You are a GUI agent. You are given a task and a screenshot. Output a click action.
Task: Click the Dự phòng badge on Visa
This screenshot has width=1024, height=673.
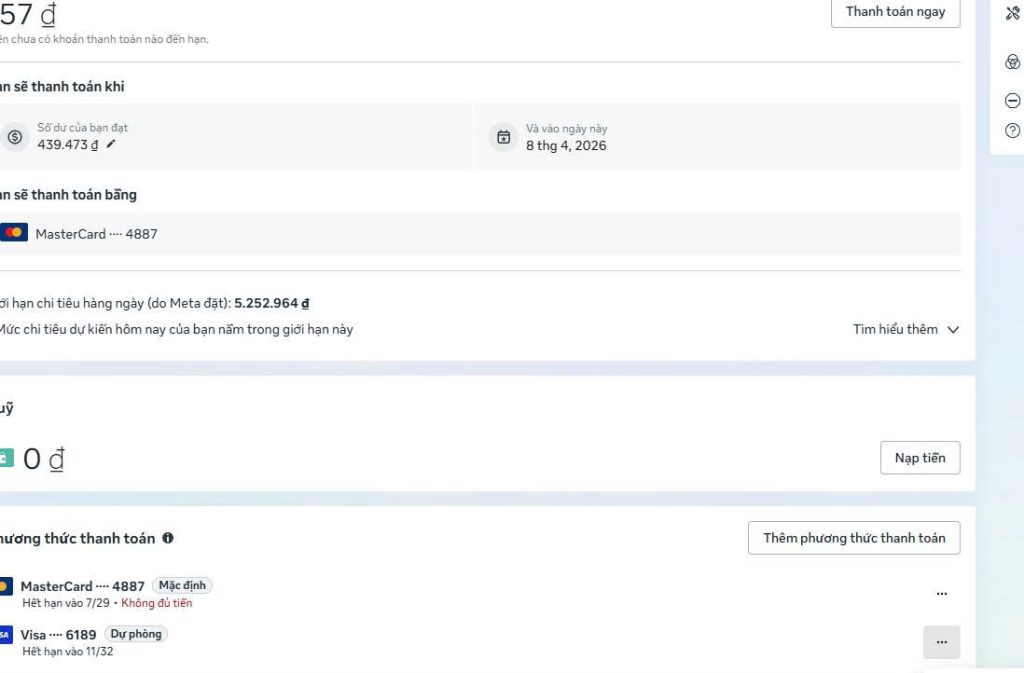[x=135, y=634]
